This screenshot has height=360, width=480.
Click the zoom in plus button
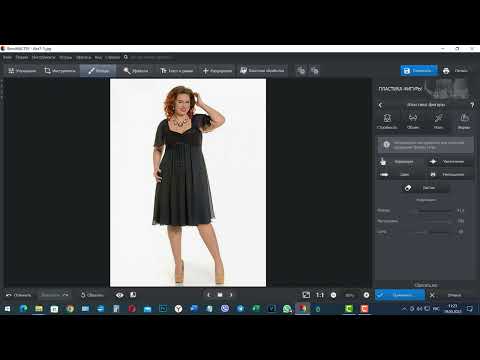[x=366, y=295]
